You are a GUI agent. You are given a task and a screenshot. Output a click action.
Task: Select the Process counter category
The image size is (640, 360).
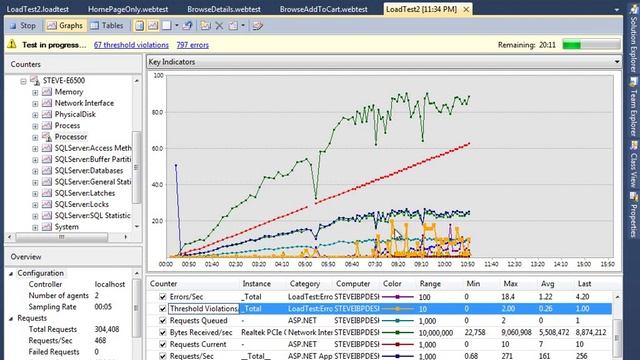coord(67,126)
